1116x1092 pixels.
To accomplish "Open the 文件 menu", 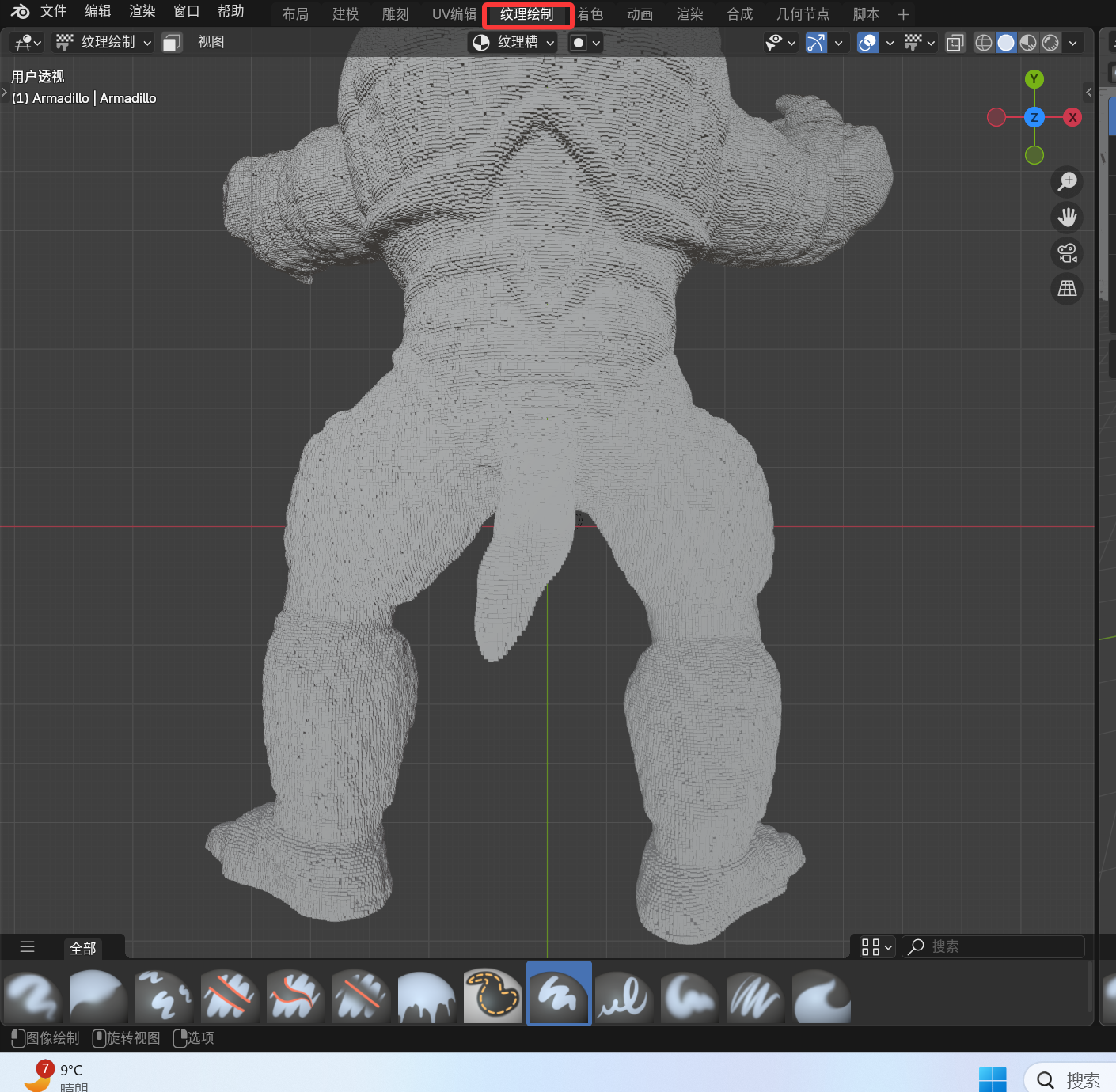I will click(53, 12).
